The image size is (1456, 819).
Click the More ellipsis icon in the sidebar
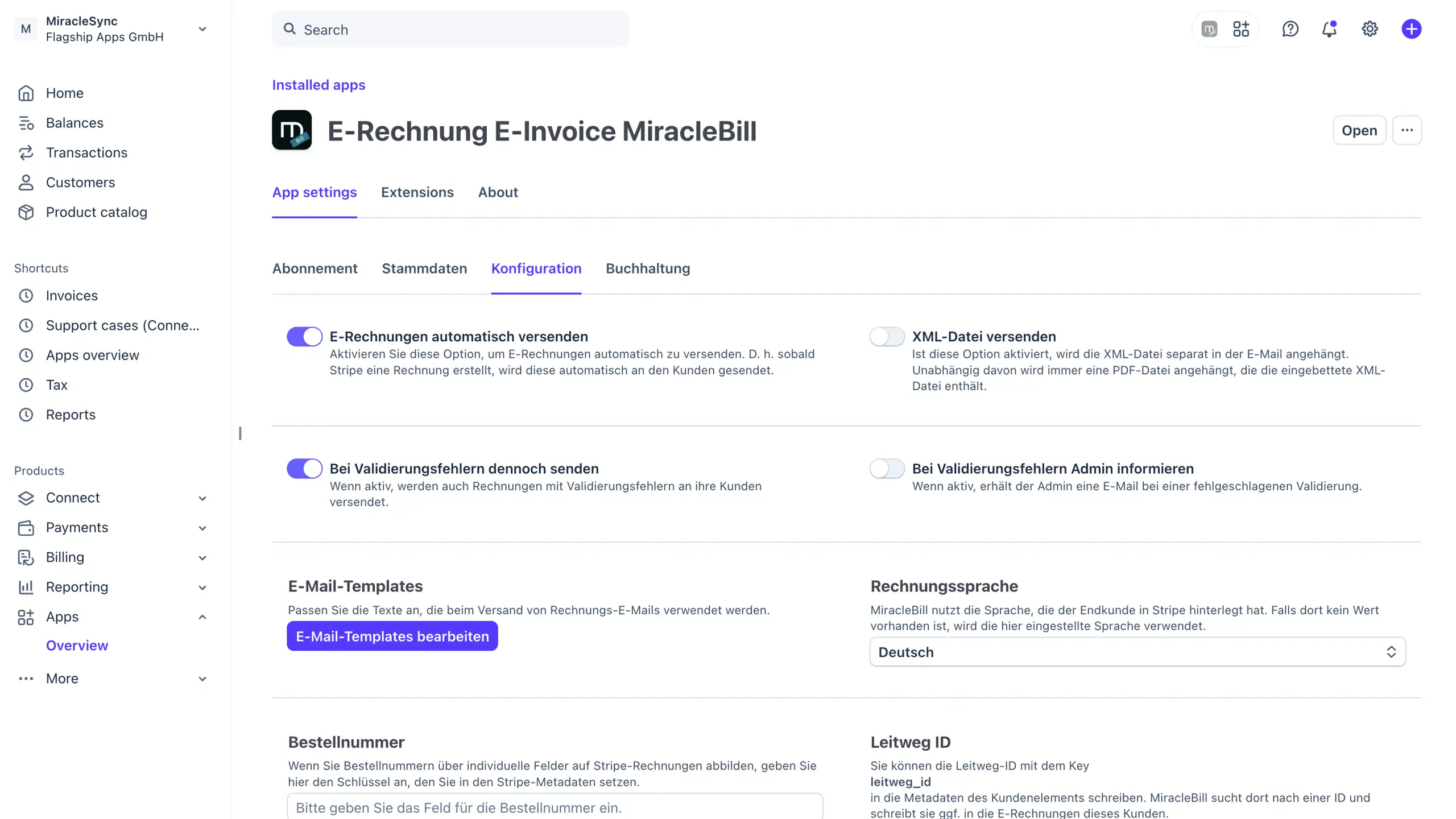pyautogui.click(x=26, y=679)
